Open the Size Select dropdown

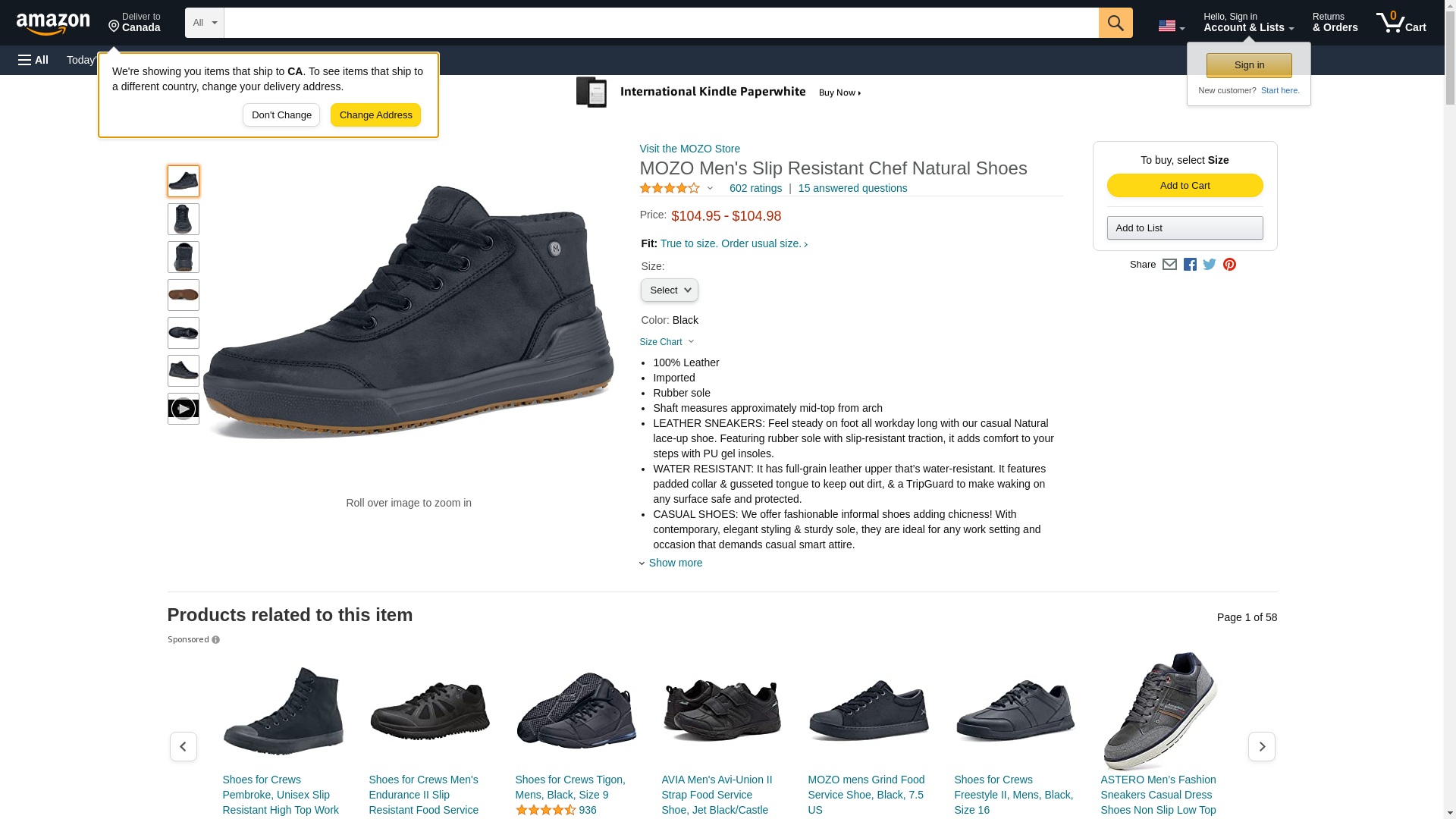tap(669, 290)
